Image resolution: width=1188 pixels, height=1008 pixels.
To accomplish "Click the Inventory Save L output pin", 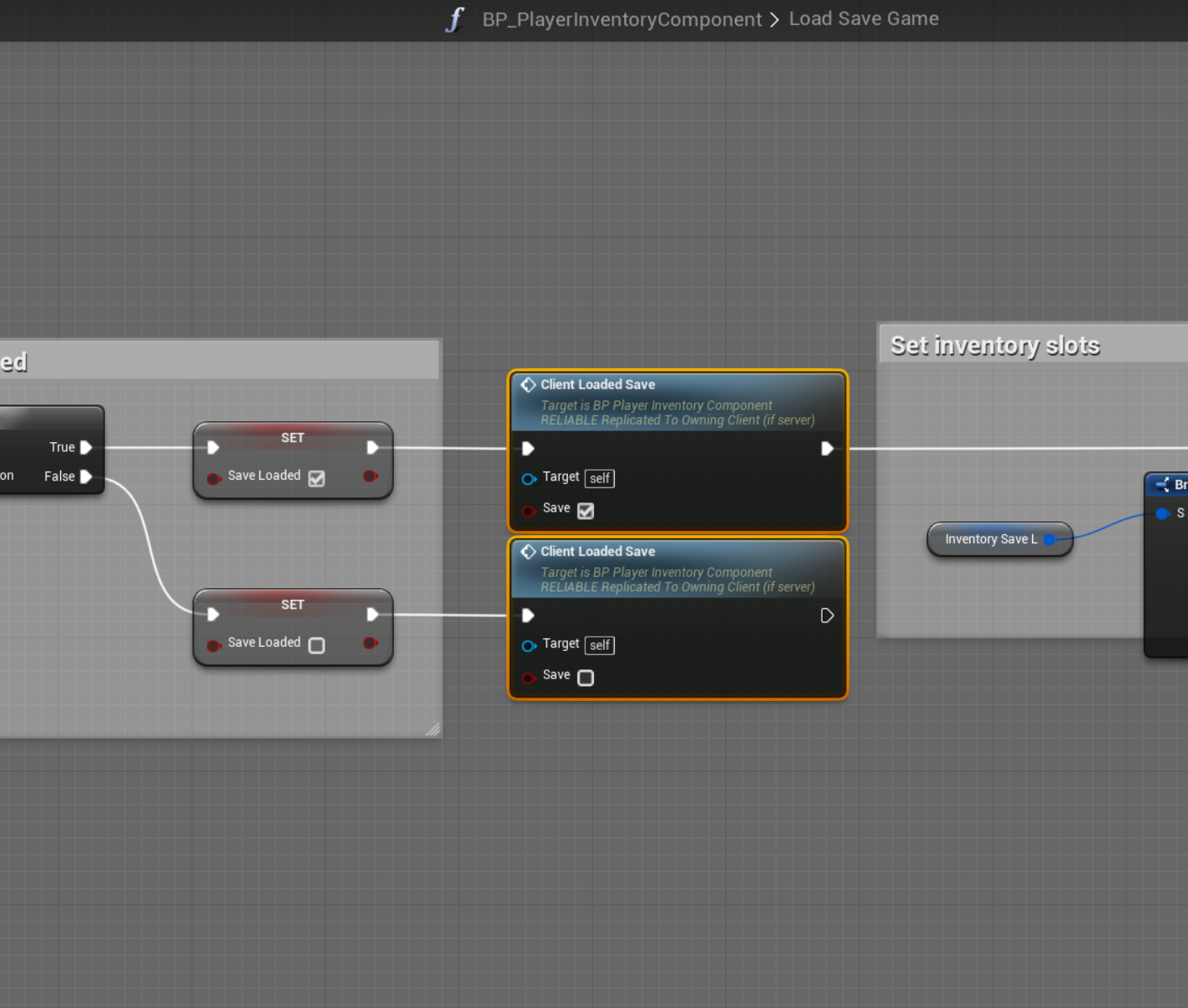I will (1050, 540).
